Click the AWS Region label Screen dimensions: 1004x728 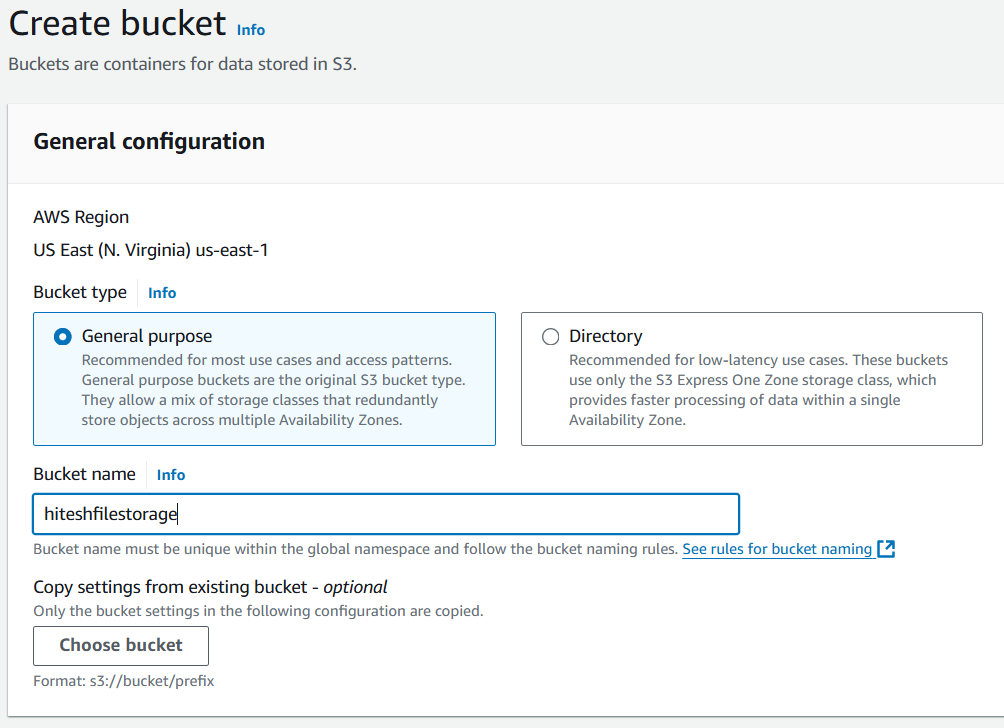[x=81, y=217]
